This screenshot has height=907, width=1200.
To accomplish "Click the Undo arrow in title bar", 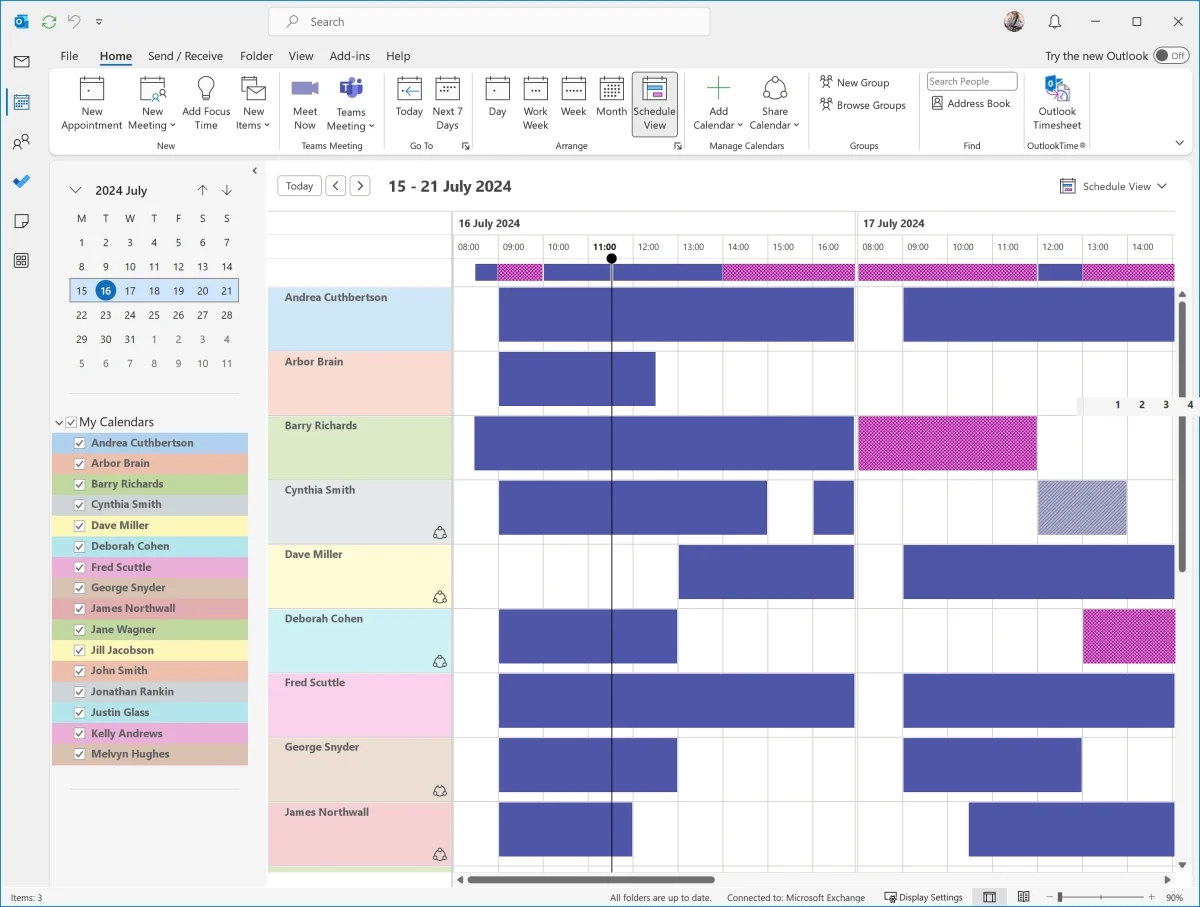I will pos(74,21).
